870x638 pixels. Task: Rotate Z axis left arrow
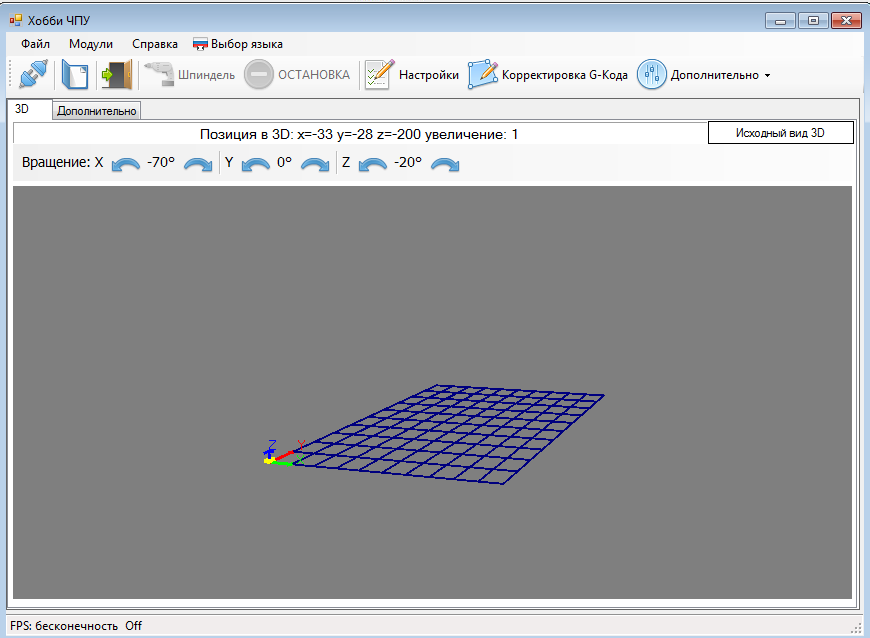point(373,164)
